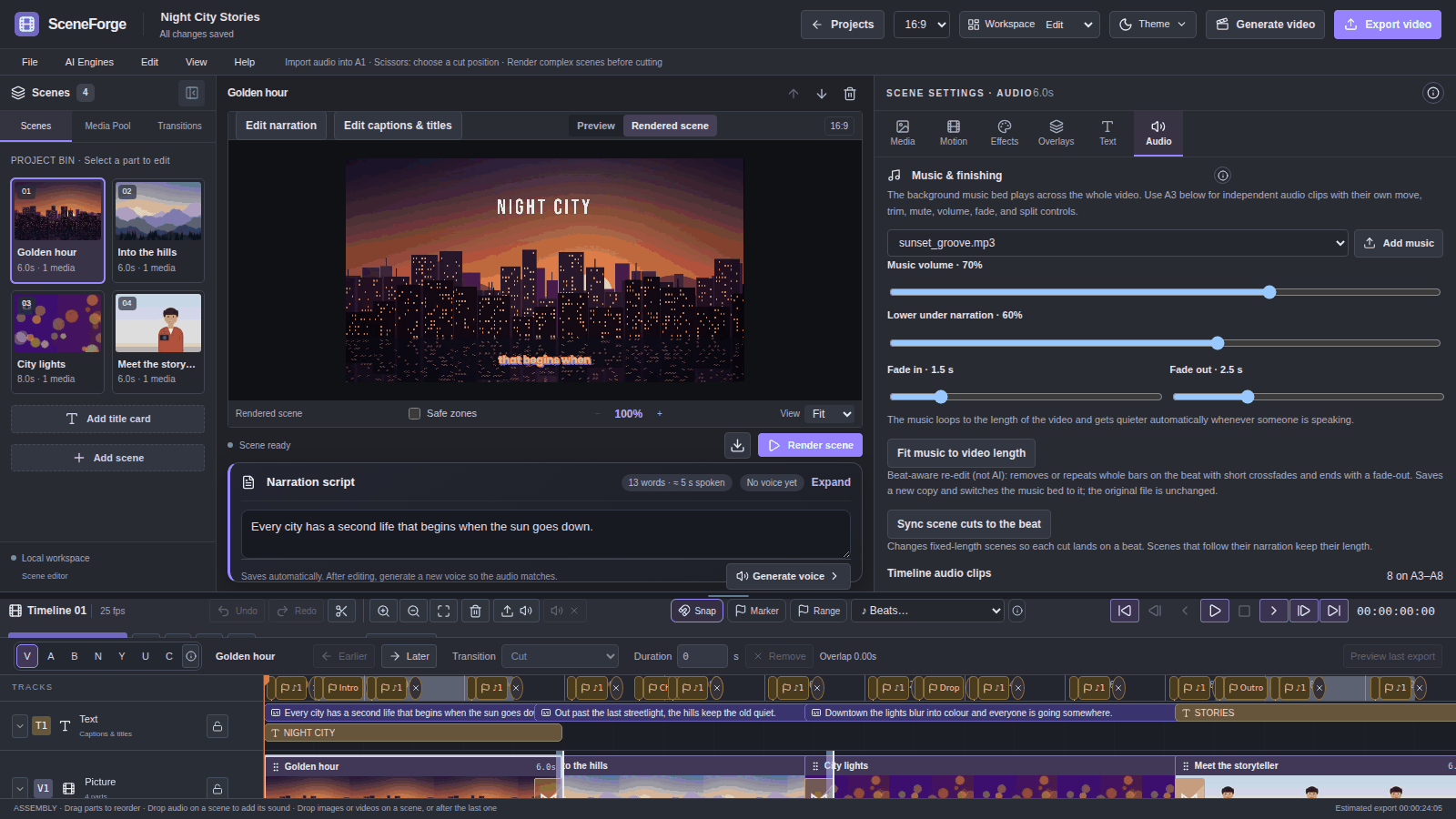Open the sunset_groove.mp3 music dropdown
The height and width of the screenshot is (819, 1456).
point(1117,243)
